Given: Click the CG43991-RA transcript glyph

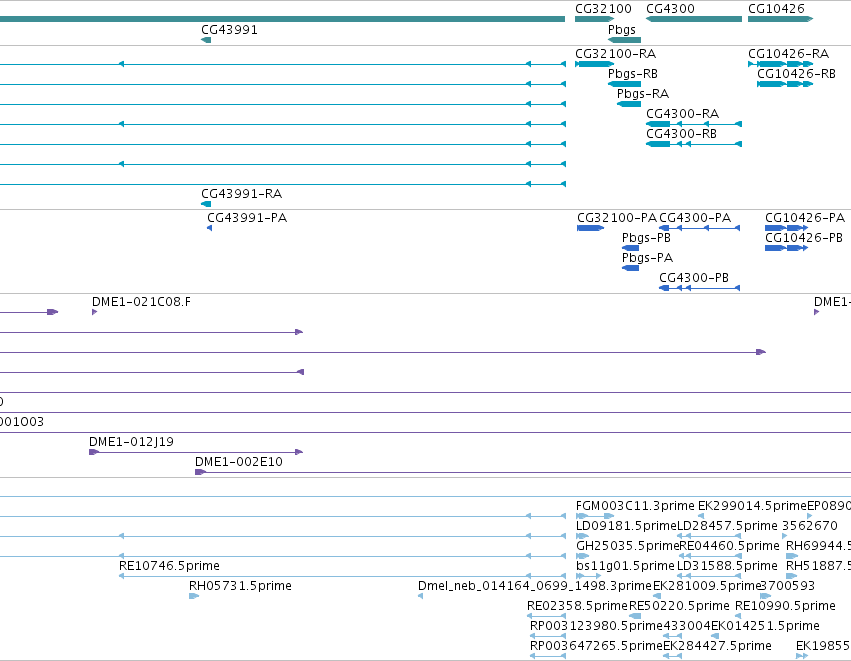Looking at the screenshot, I should click(206, 204).
